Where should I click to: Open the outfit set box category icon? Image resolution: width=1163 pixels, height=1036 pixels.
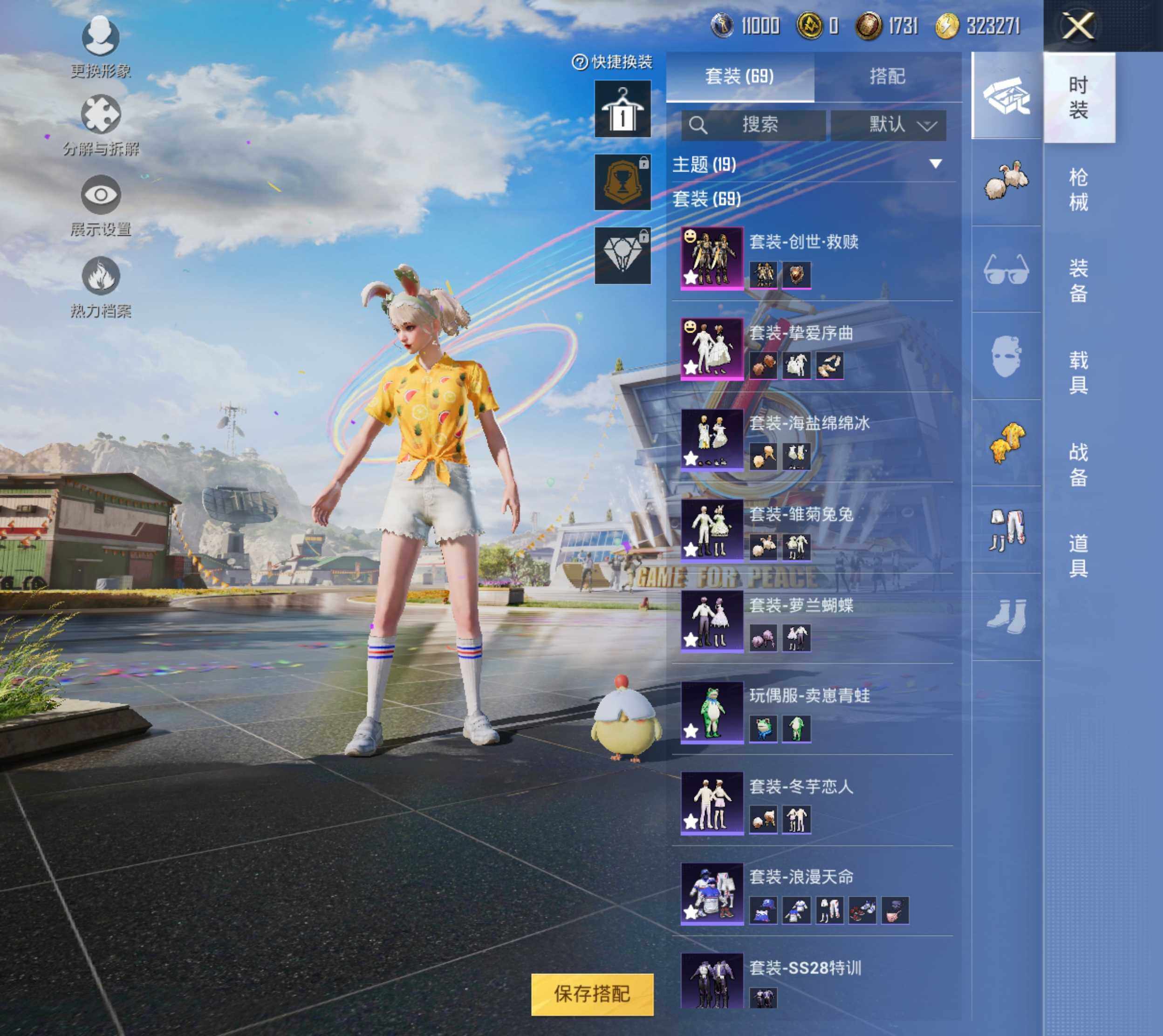[1006, 95]
